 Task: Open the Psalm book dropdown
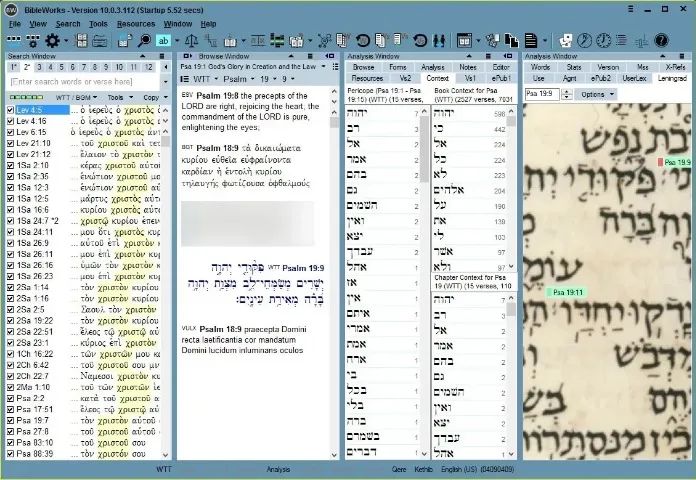(239, 79)
